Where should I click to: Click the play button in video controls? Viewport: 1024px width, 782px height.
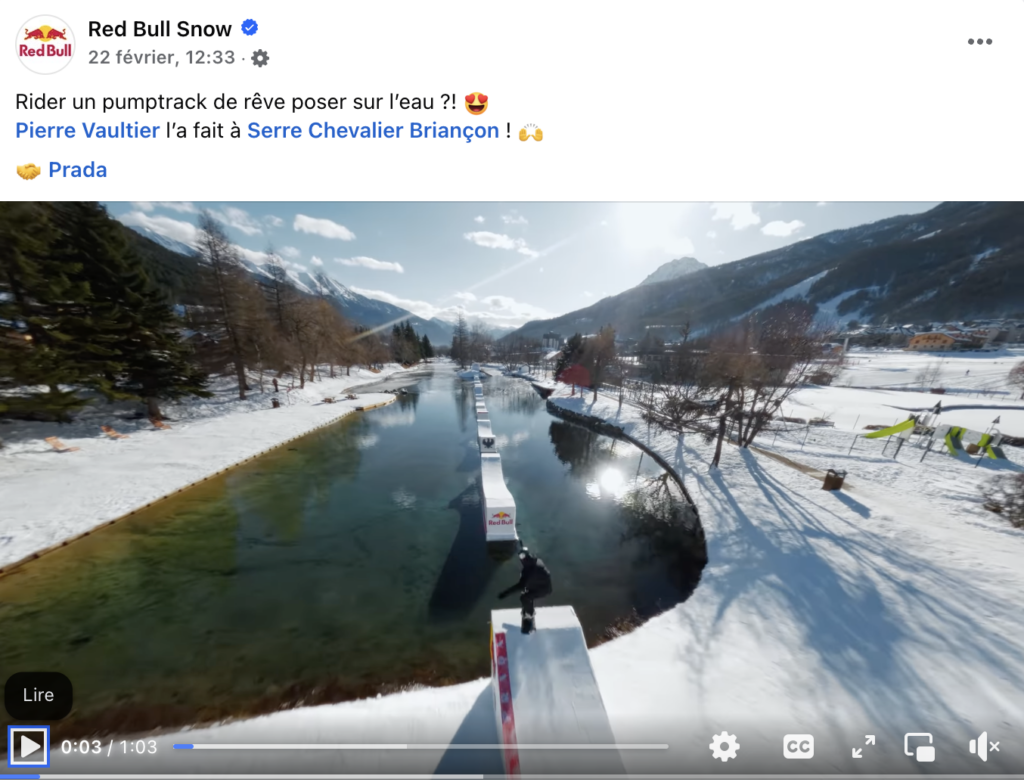[29, 746]
